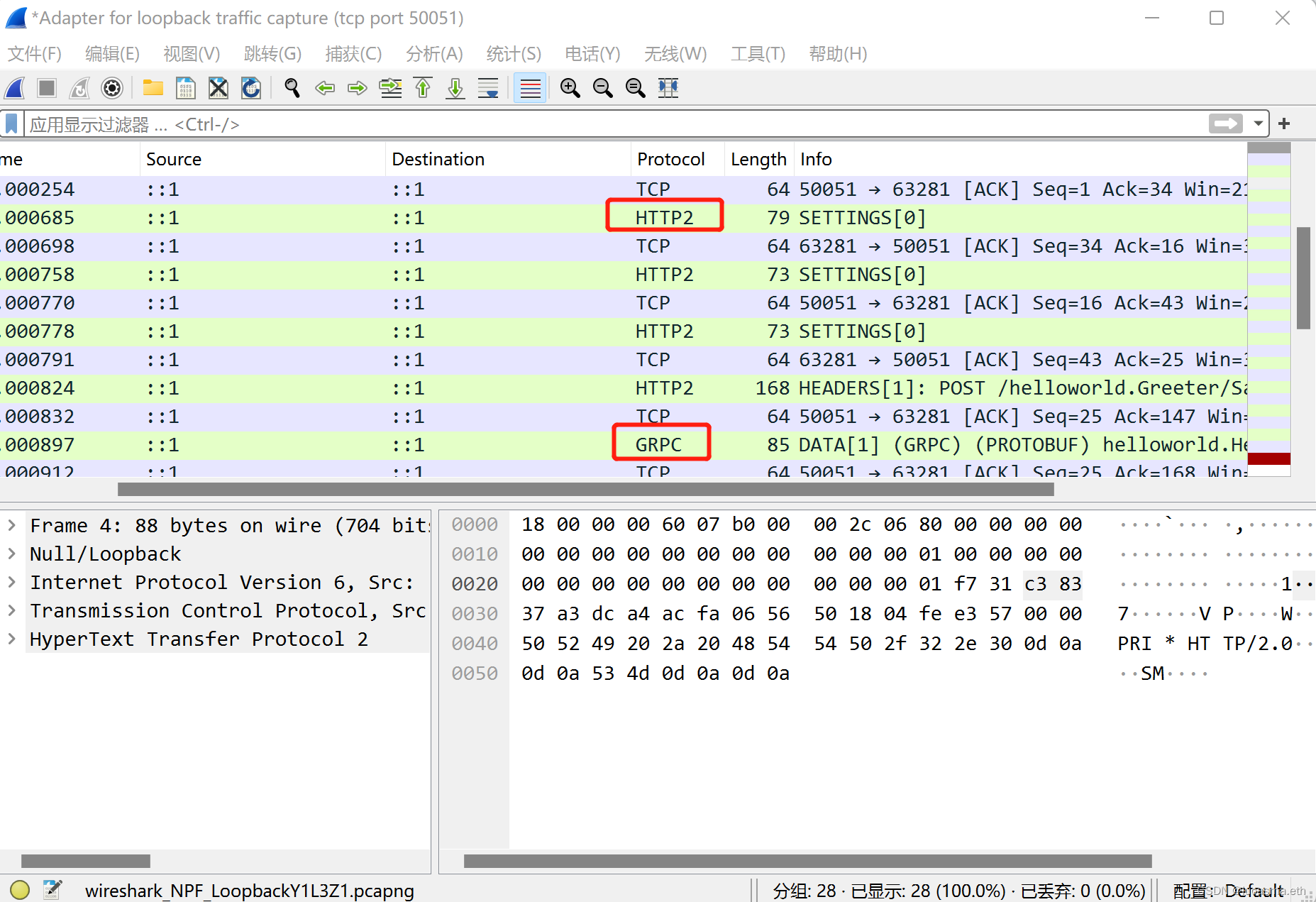Screen dimensions: 1316x902
Task: Reset text zoom to normal size
Action: pyautogui.click(x=635, y=88)
